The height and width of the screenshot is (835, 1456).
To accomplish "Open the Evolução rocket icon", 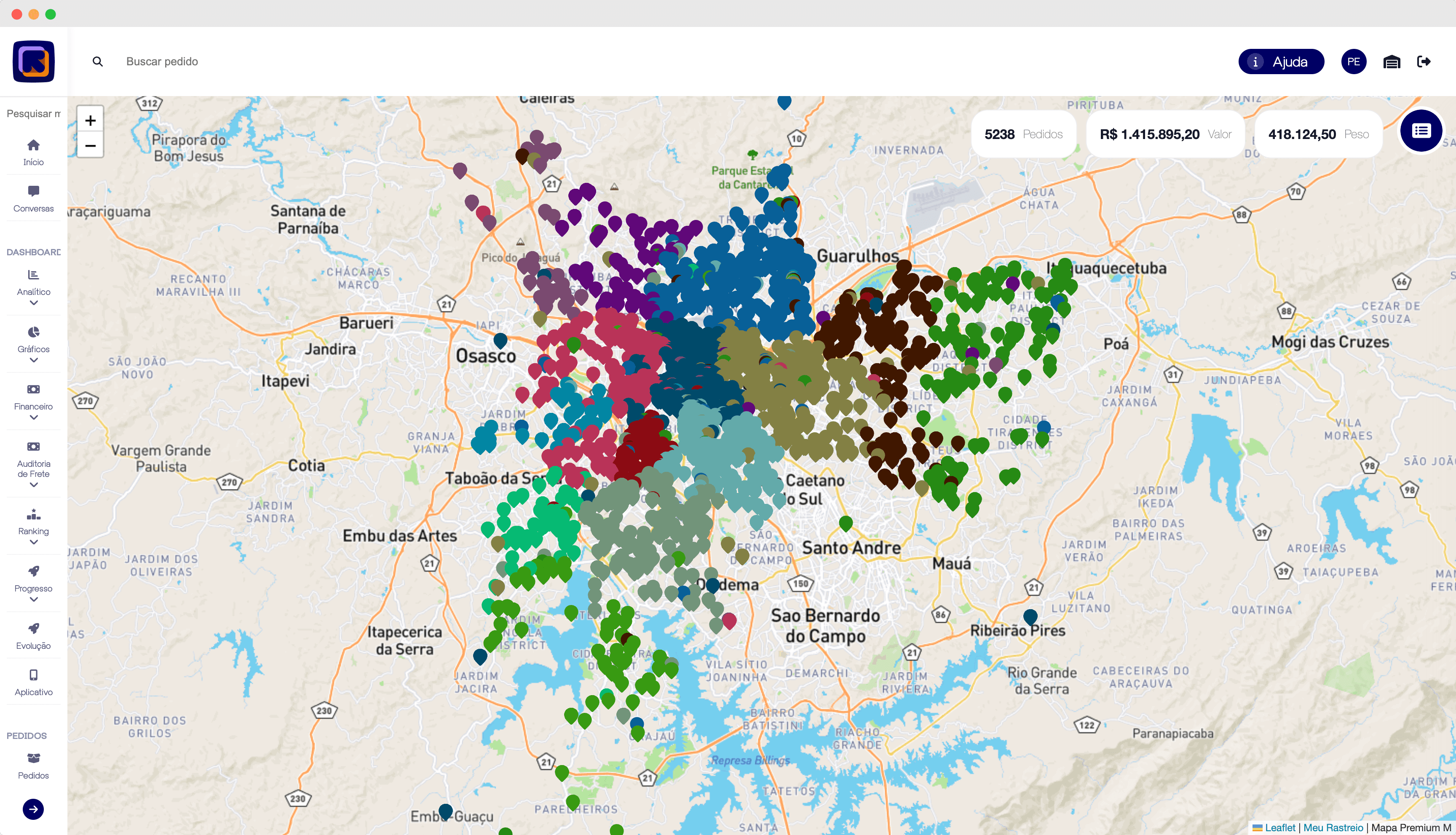I will [x=33, y=629].
